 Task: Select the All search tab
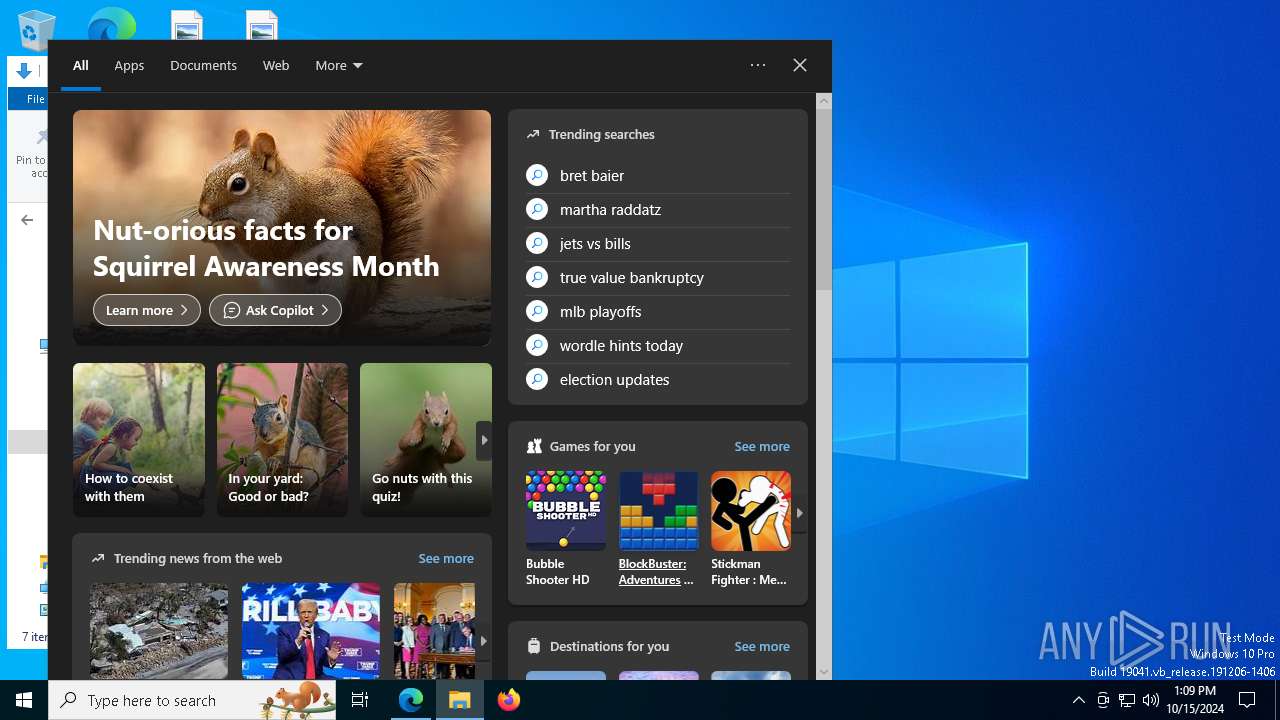(81, 65)
